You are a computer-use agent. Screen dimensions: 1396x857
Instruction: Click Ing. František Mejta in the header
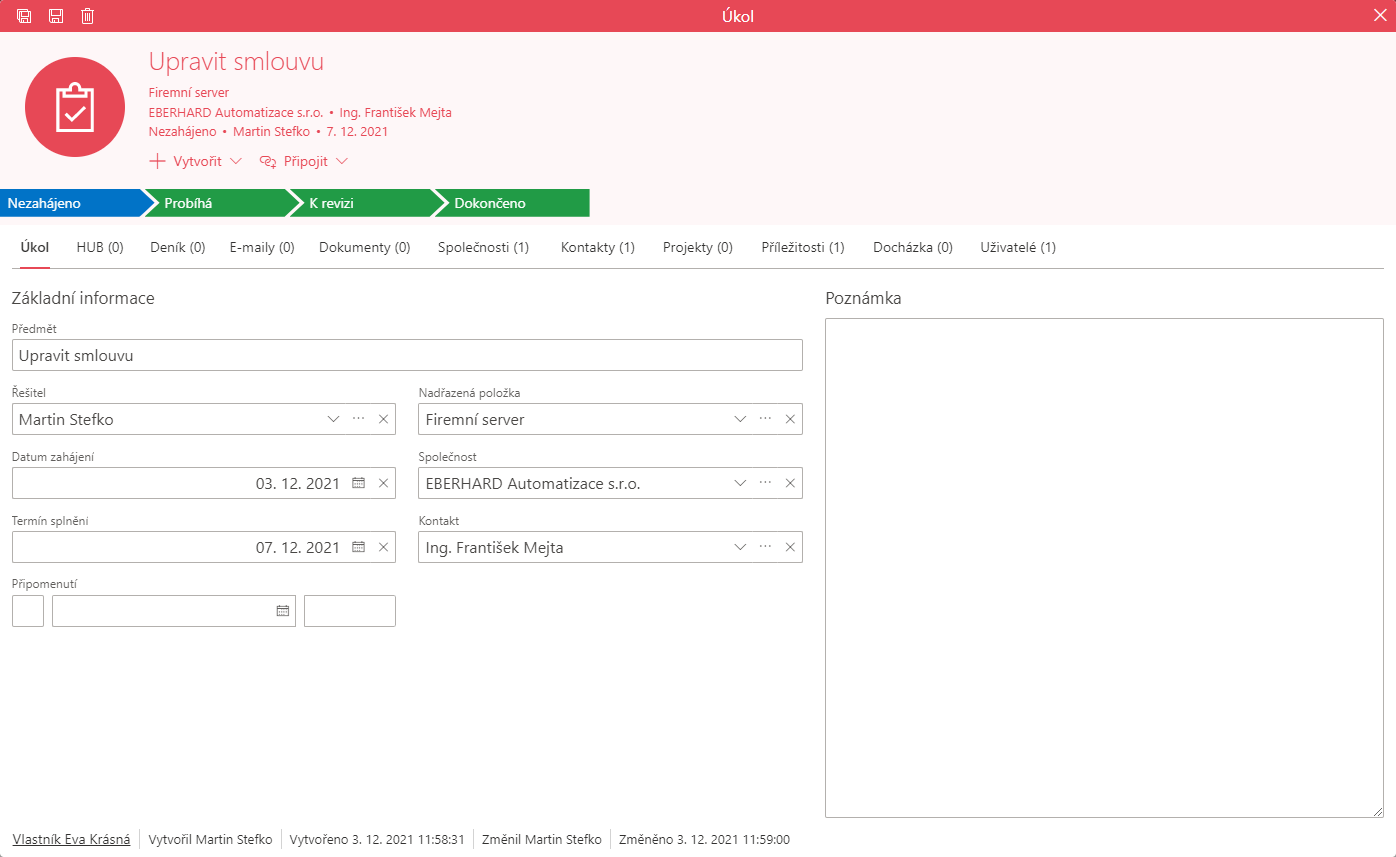(396, 112)
